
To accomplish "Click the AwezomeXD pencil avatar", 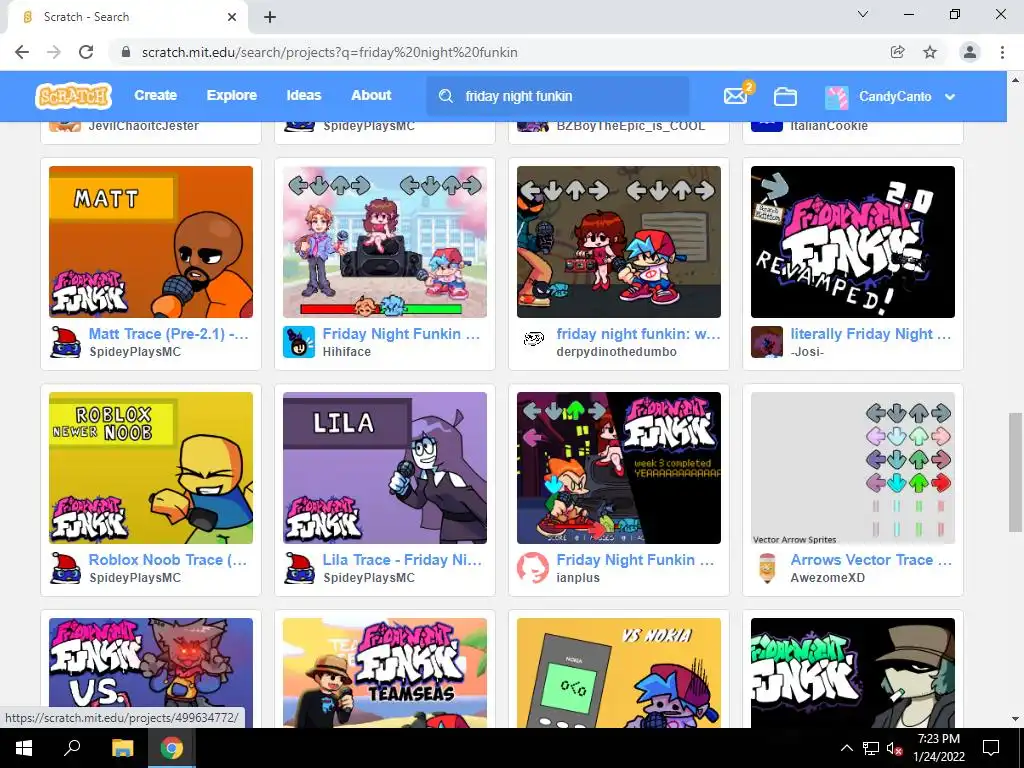I will click(767, 568).
